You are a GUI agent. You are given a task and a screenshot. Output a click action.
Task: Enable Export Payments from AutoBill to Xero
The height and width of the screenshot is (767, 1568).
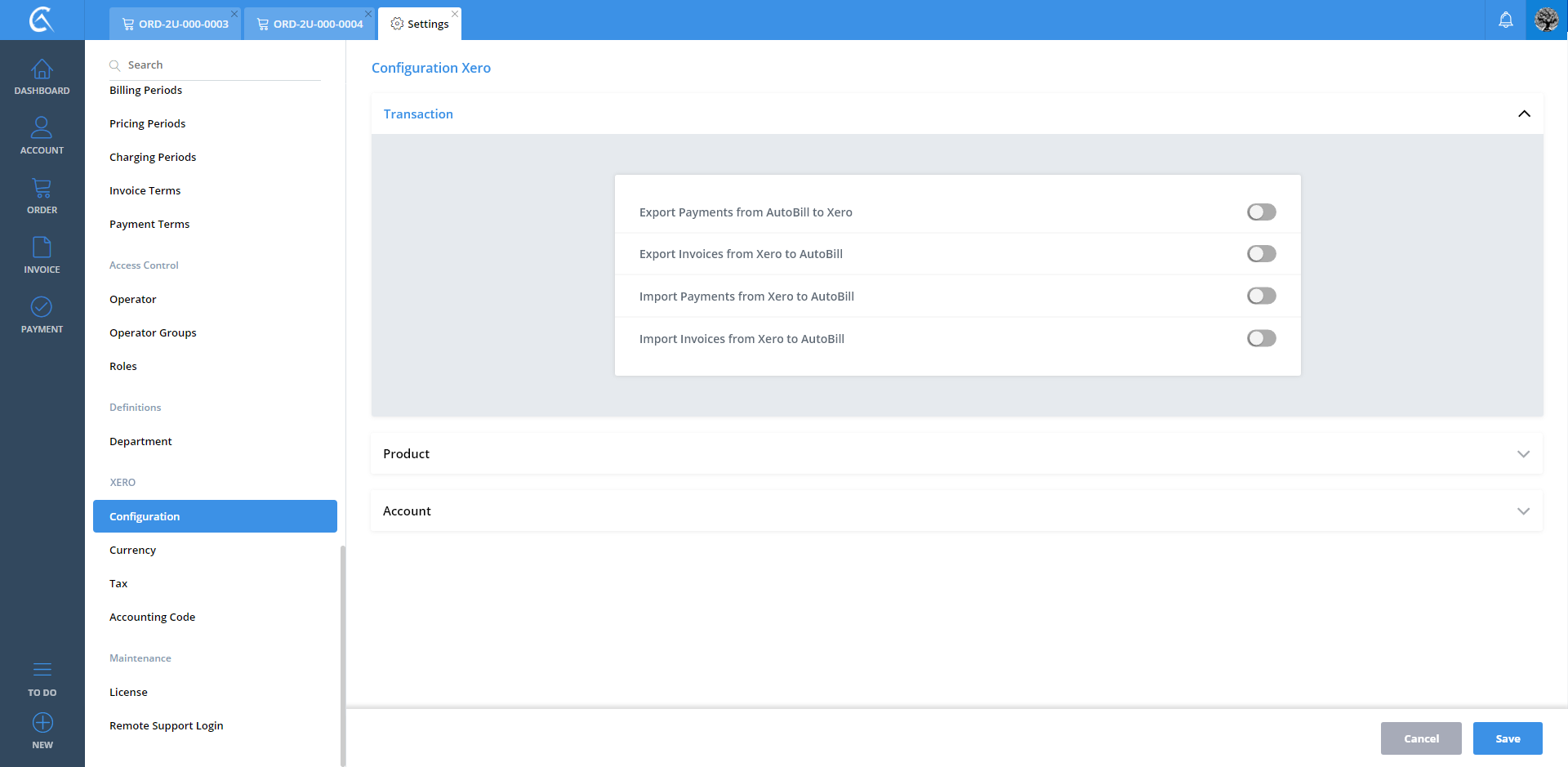point(1261,212)
